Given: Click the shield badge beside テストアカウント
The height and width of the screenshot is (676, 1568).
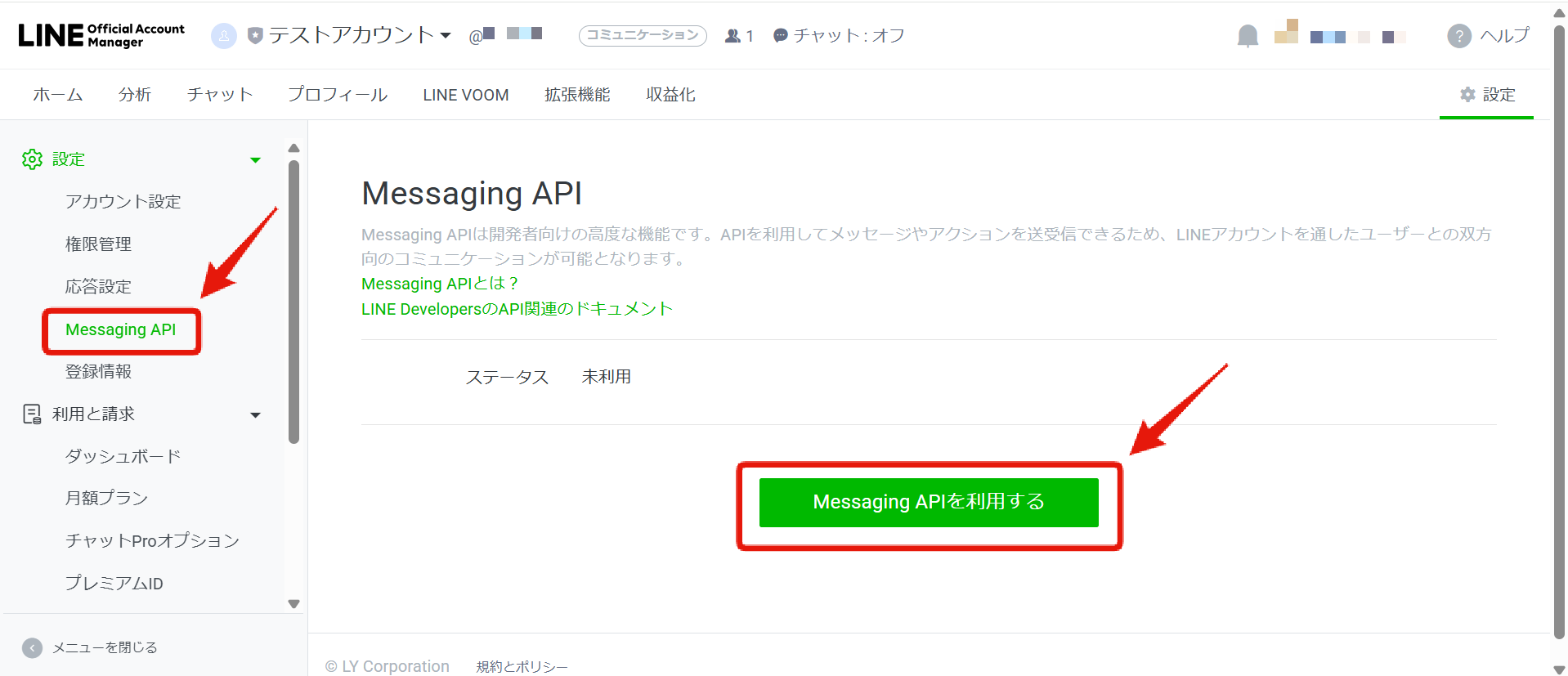Looking at the screenshot, I should point(255,36).
